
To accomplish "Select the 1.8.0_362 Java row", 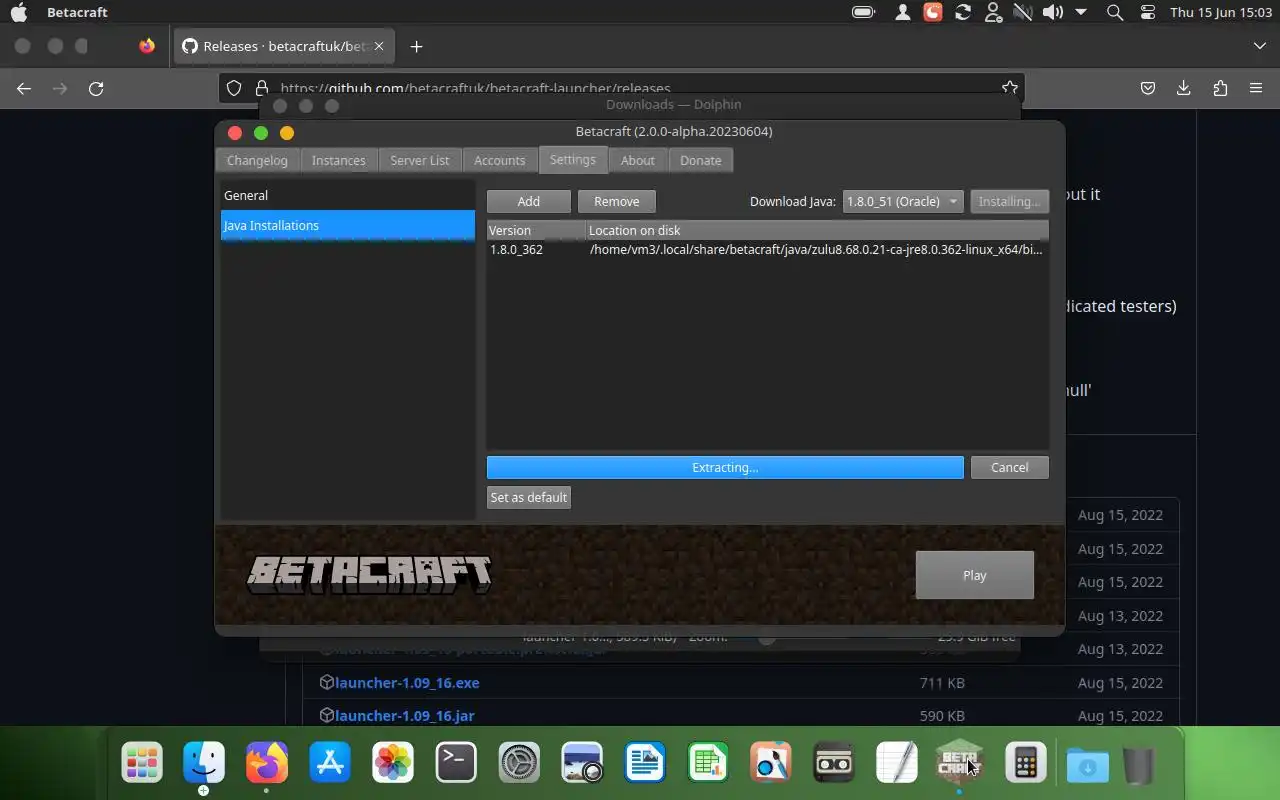I will [767, 249].
